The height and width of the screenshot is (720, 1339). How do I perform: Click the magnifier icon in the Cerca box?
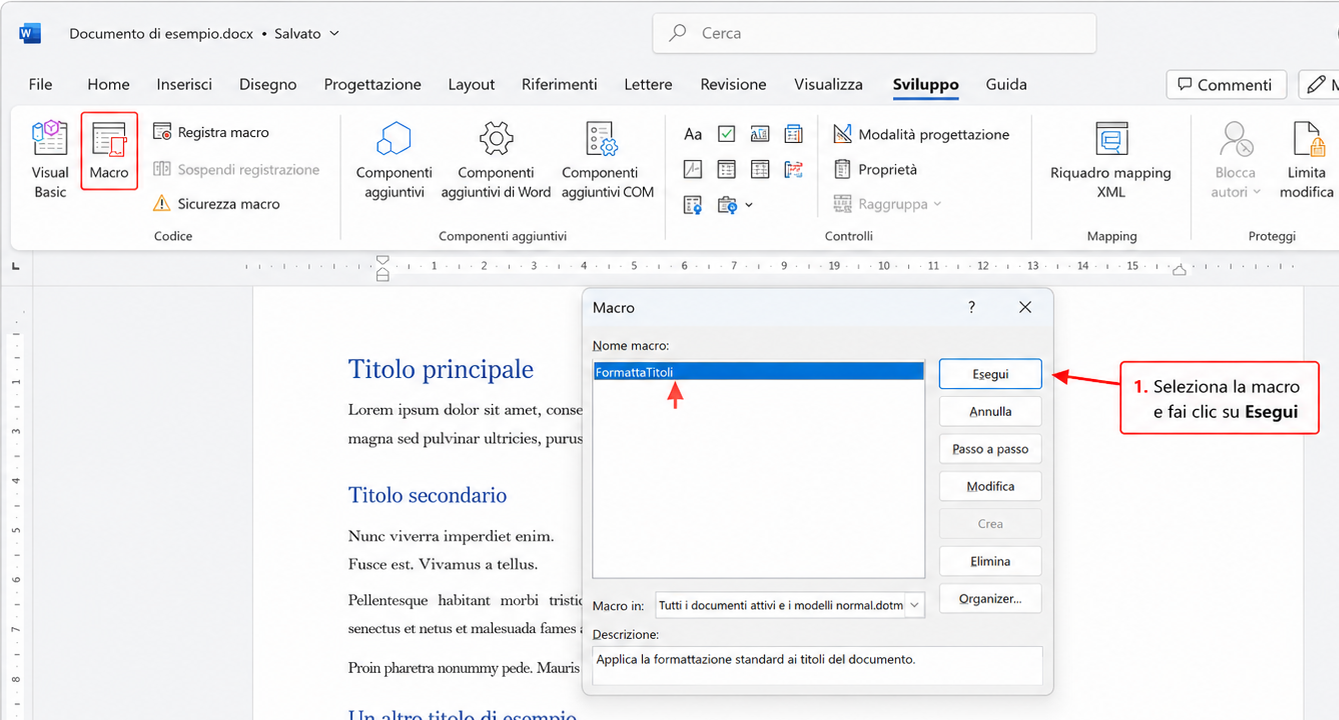678,33
